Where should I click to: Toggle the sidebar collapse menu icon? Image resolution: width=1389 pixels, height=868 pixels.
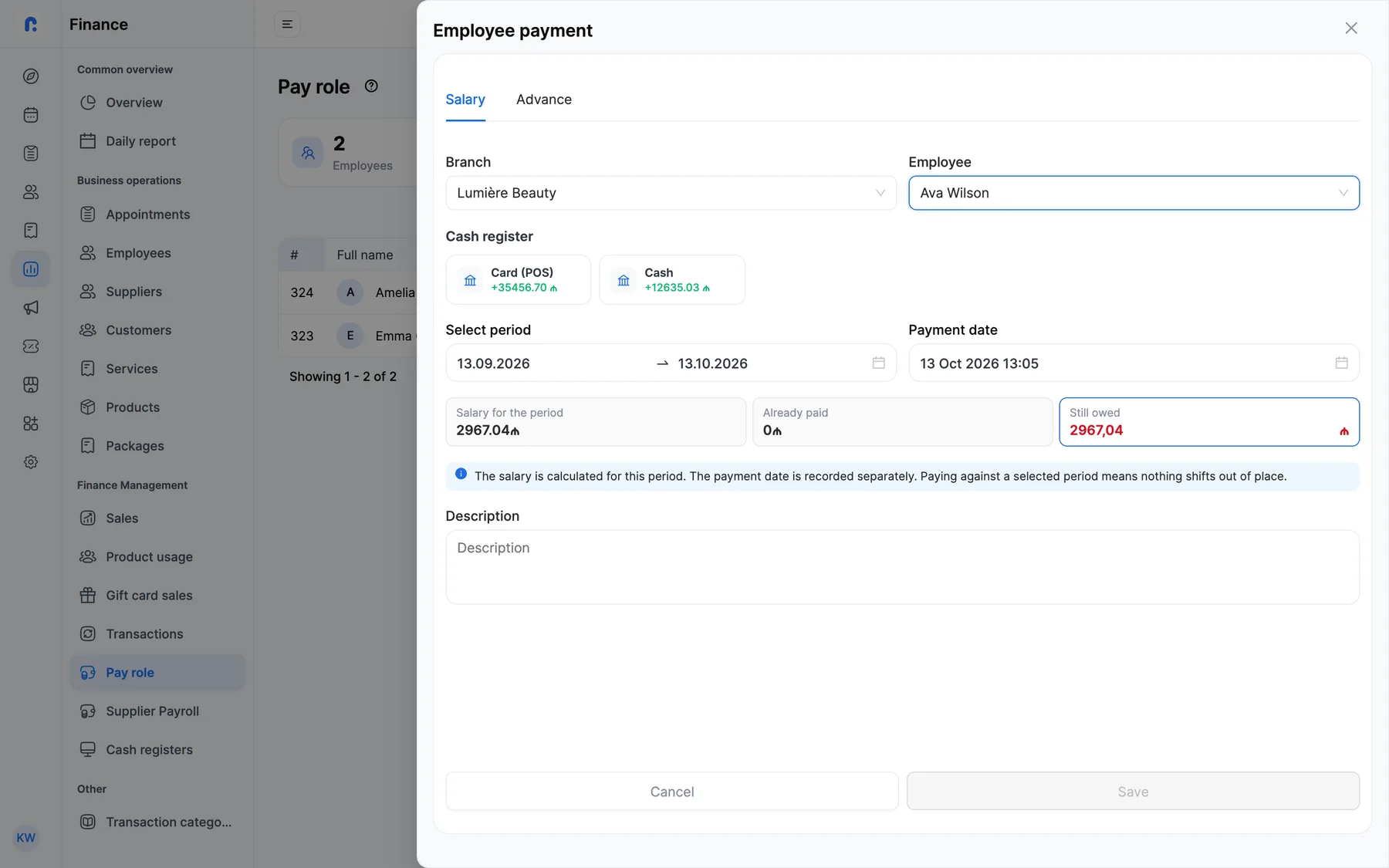click(x=287, y=25)
